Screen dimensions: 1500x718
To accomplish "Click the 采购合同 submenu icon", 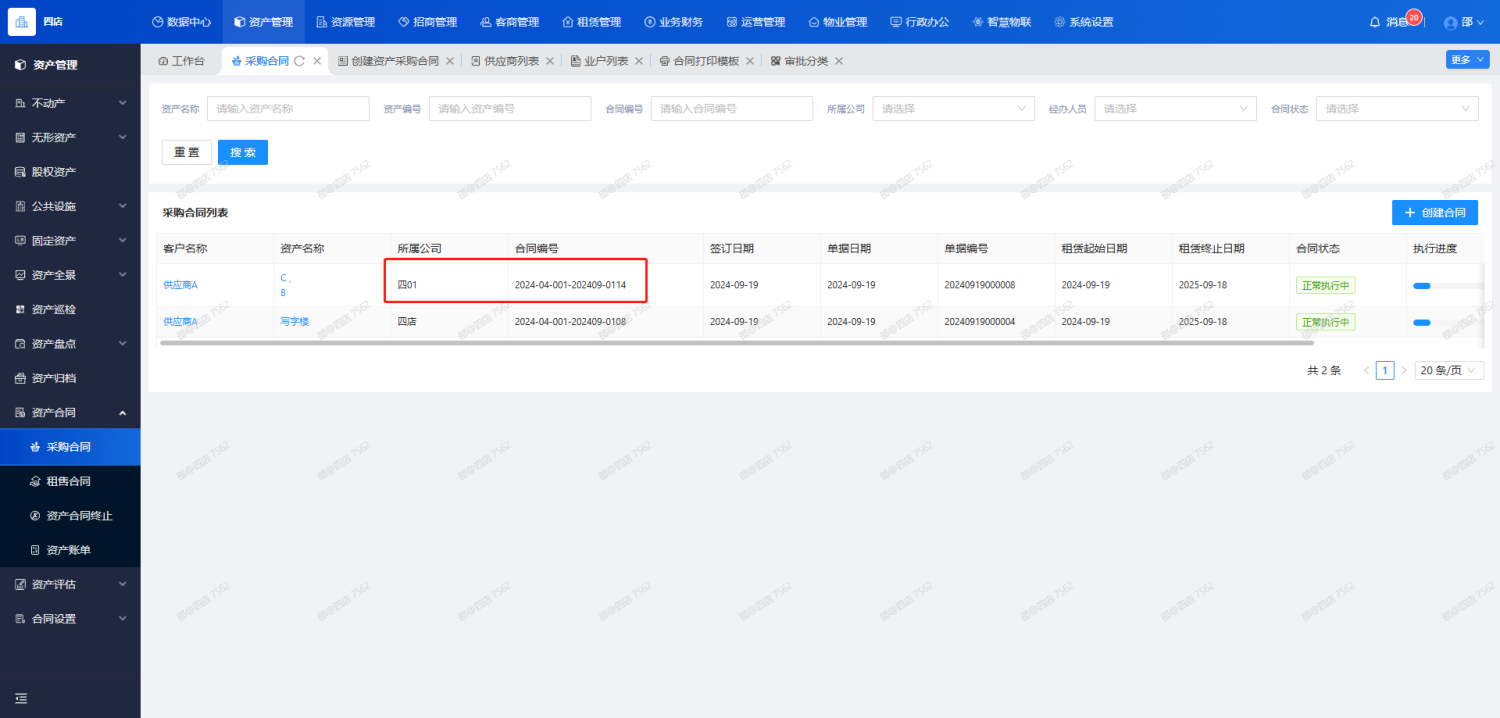I will pos(35,447).
